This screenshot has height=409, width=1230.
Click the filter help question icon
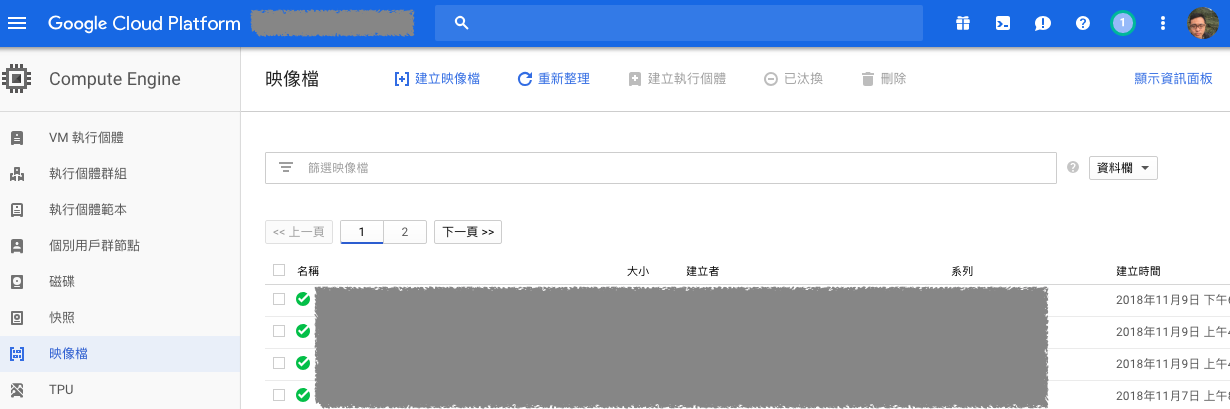click(1073, 168)
